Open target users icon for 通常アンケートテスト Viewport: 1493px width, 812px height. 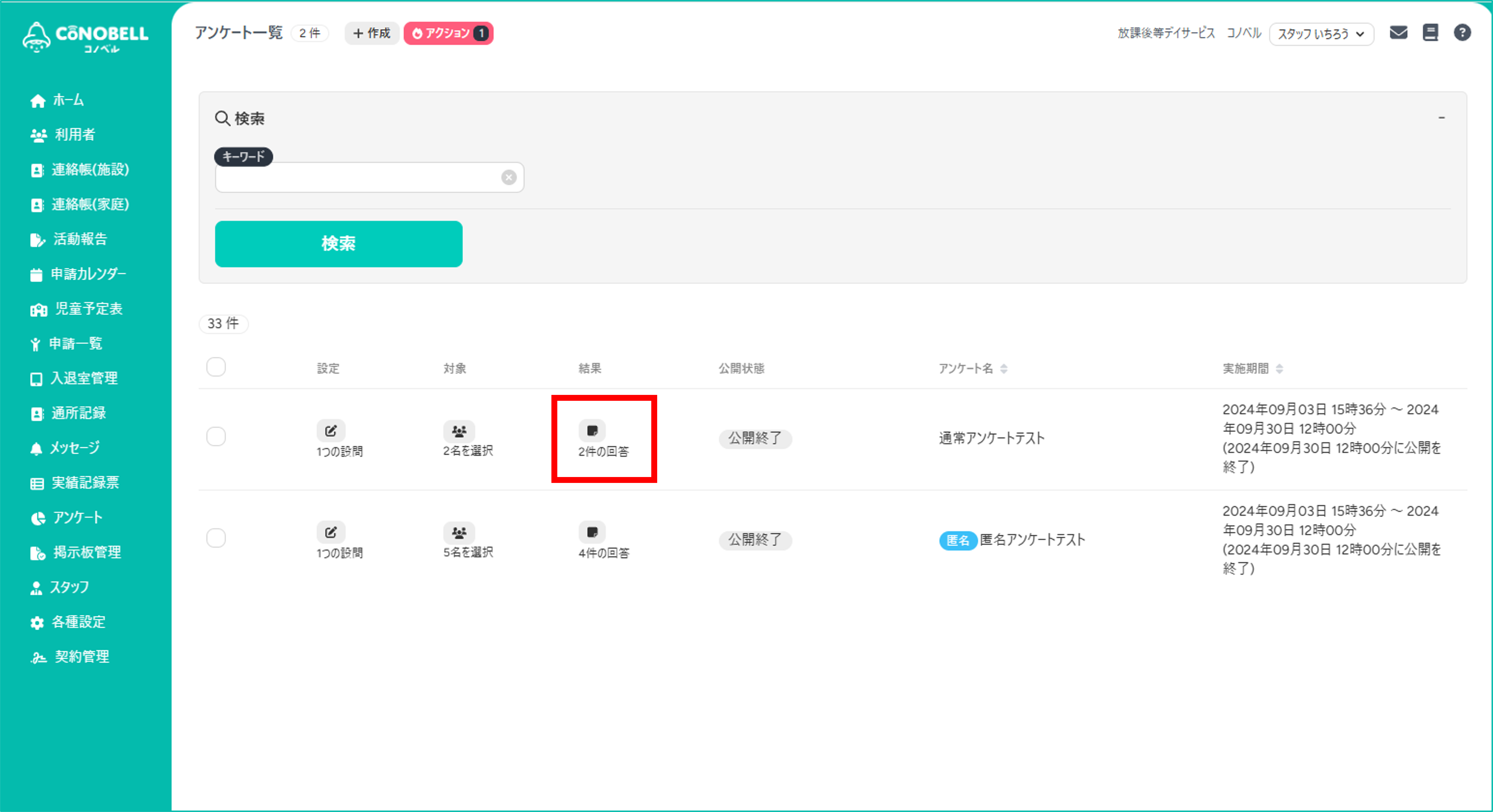459,431
